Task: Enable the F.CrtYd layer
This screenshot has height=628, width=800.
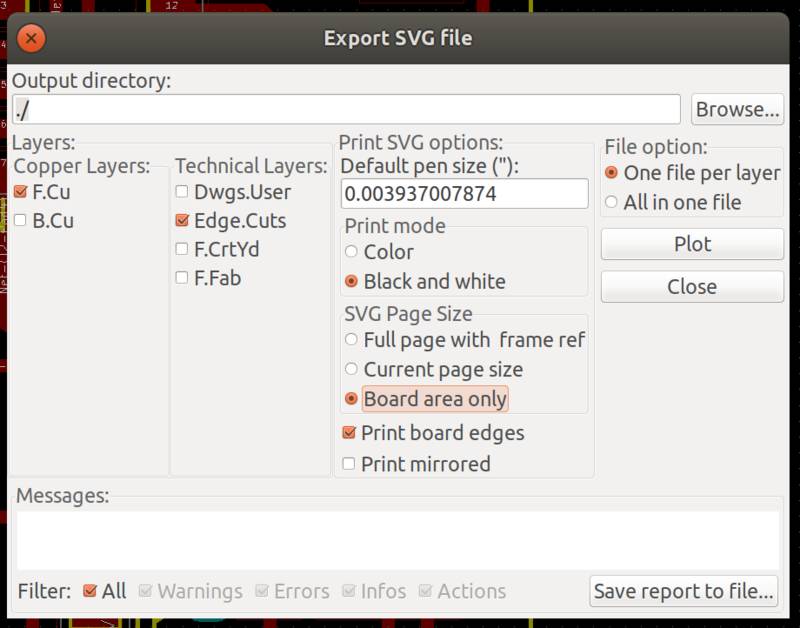Action: pyautogui.click(x=182, y=250)
